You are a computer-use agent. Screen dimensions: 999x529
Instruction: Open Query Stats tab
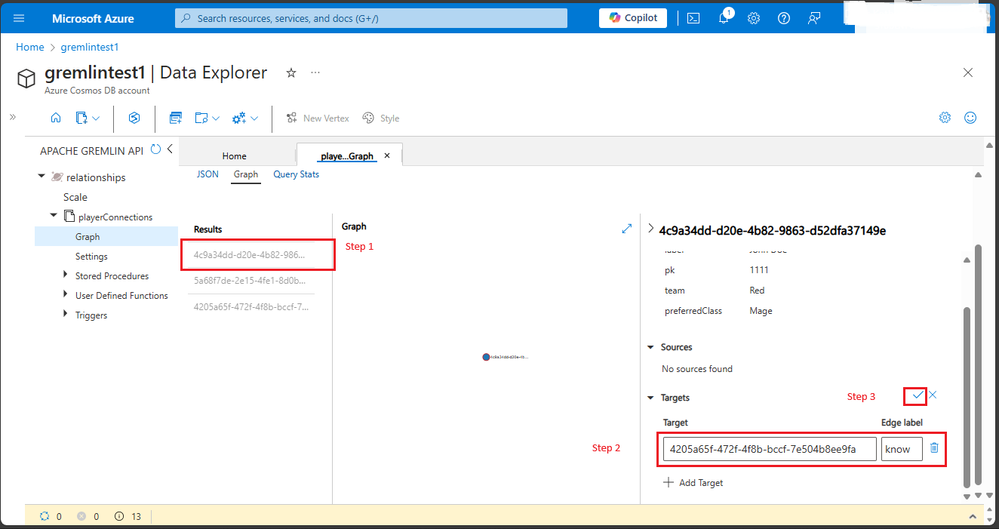click(296, 174)
